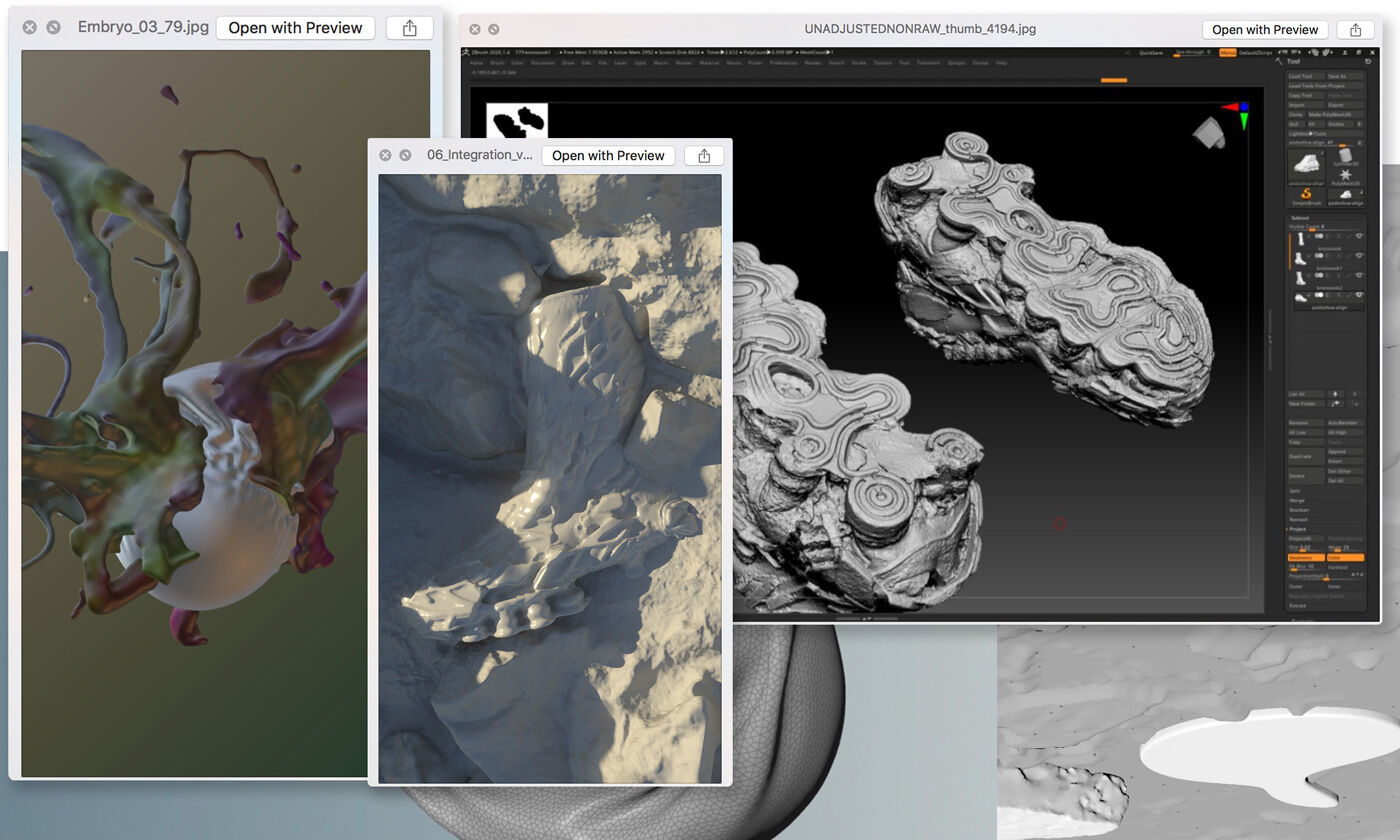The width and height of the screenshot is (1400, 840).
Task: Expand the Extract section
Action: click(x=1298, y=606)
